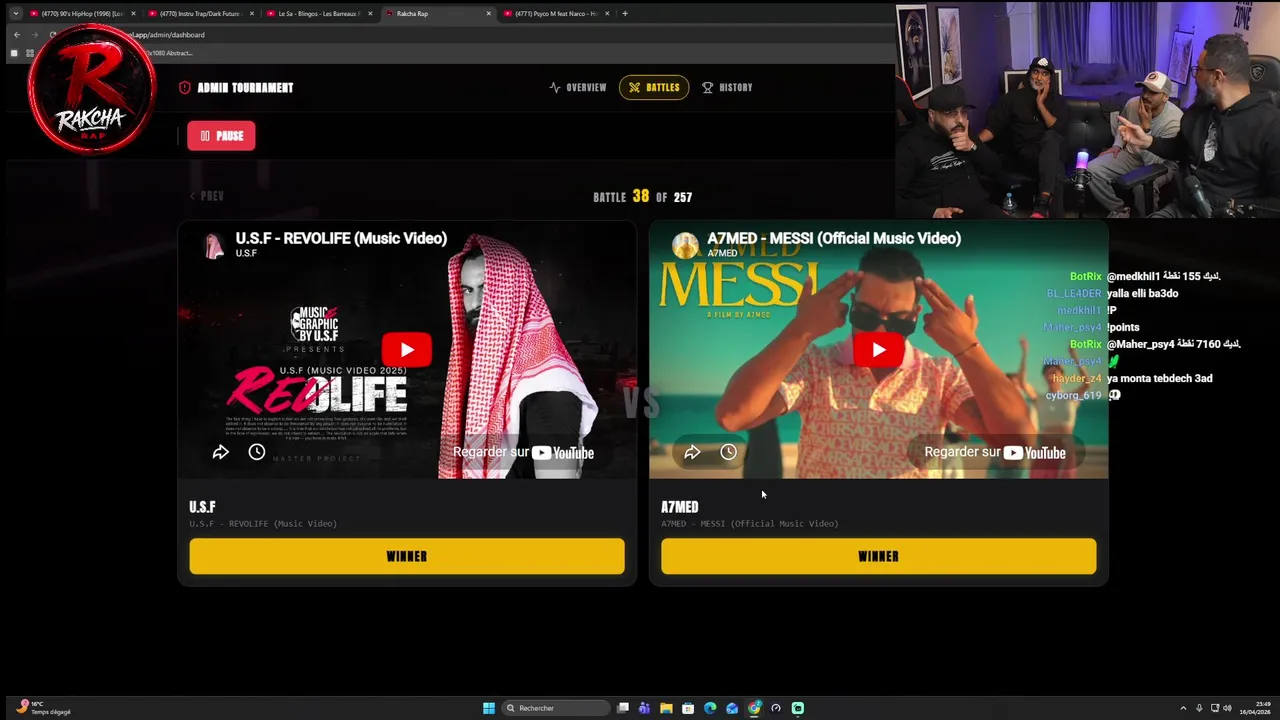Screen dimensions: 1280x720
Task: Open the Mail app in the taskbar
Action: (x=732, y=708)
